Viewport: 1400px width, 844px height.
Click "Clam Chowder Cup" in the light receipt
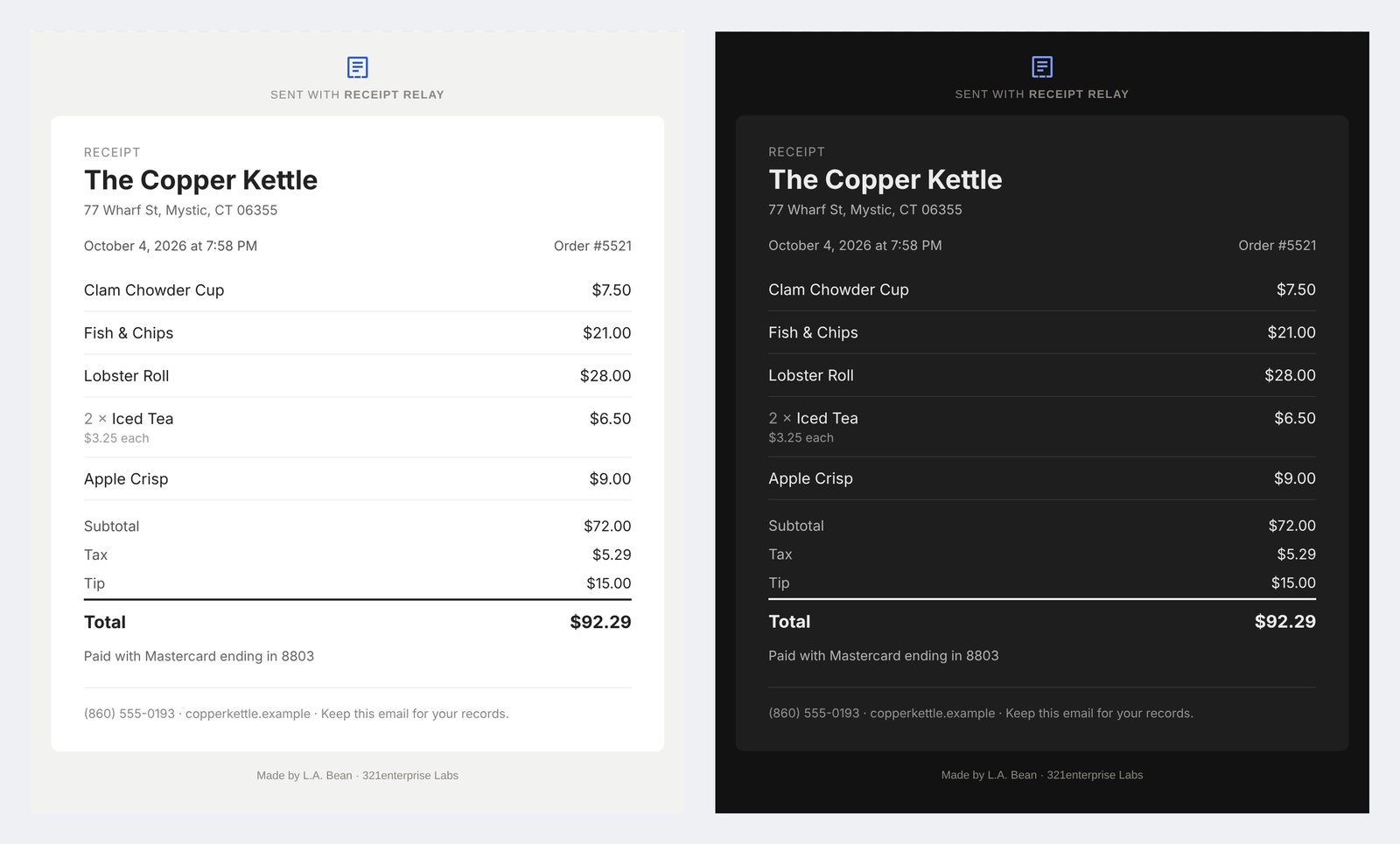pos(154,290)
